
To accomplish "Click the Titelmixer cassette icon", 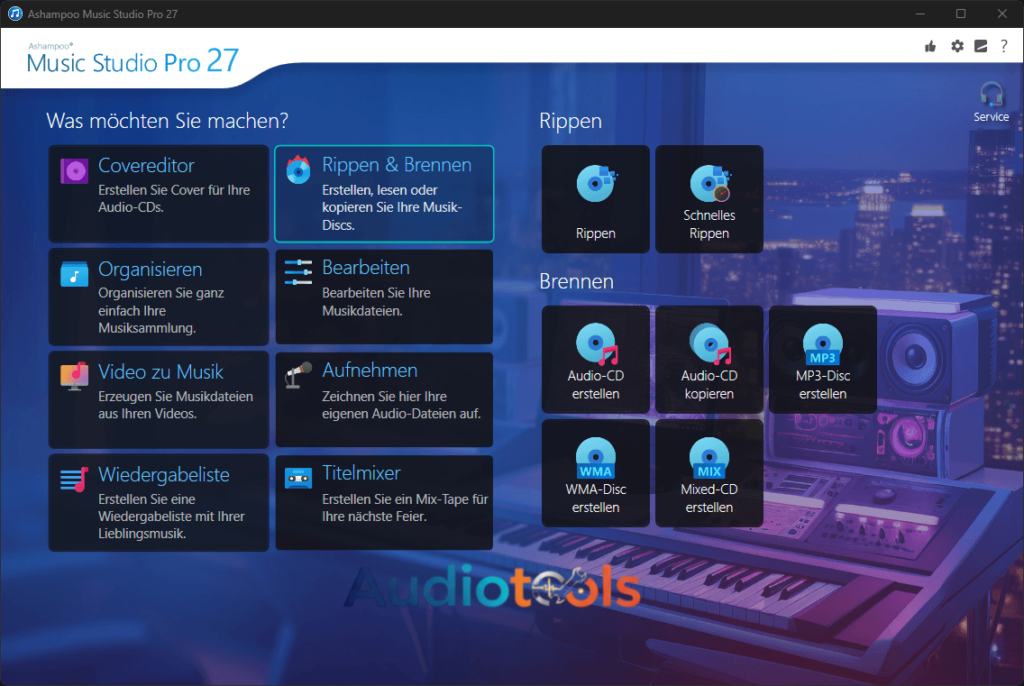I will click(x=298, y=479).
